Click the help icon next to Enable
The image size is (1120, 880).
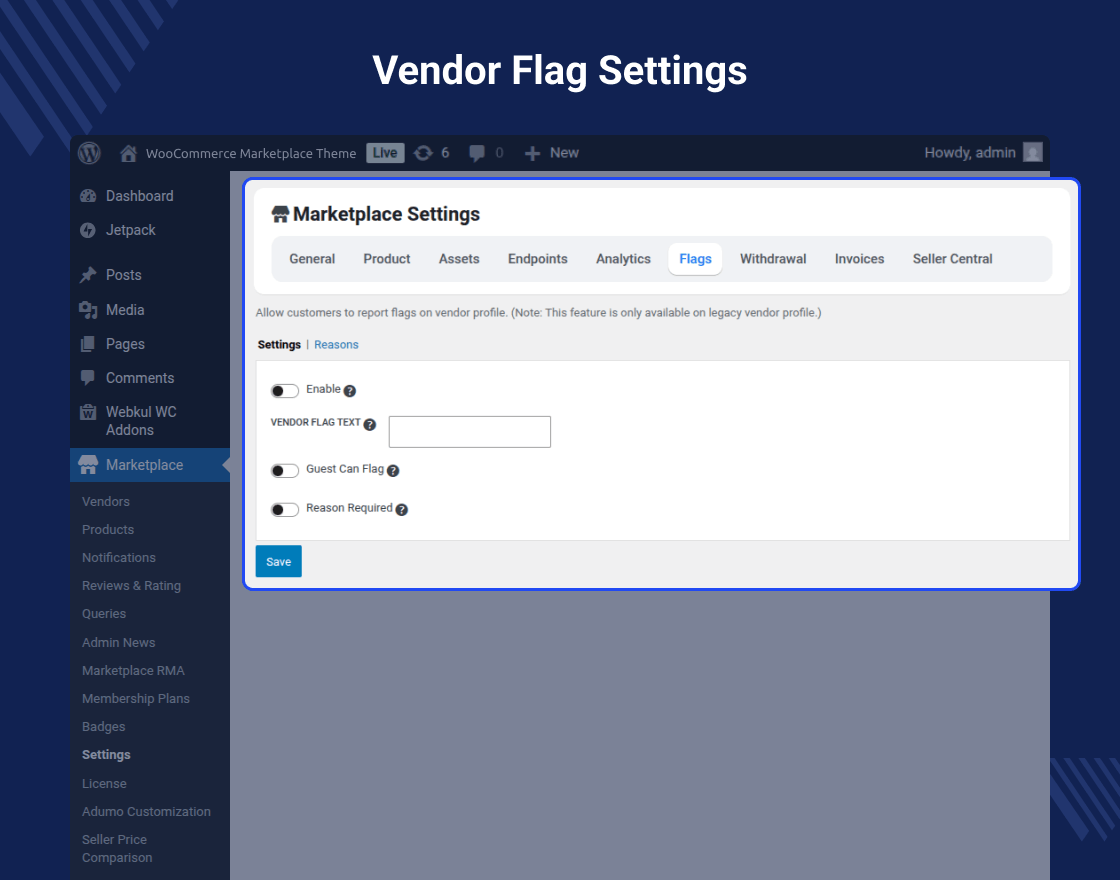349,391
